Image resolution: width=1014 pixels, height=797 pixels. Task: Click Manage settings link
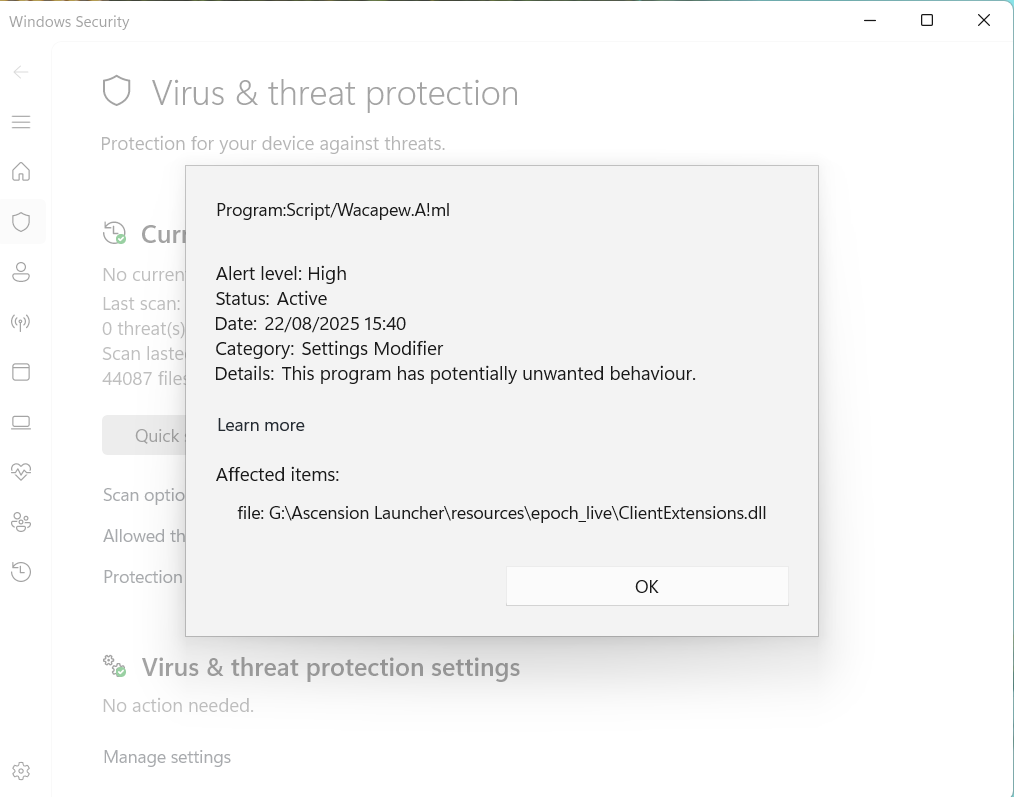pos(167,757)
